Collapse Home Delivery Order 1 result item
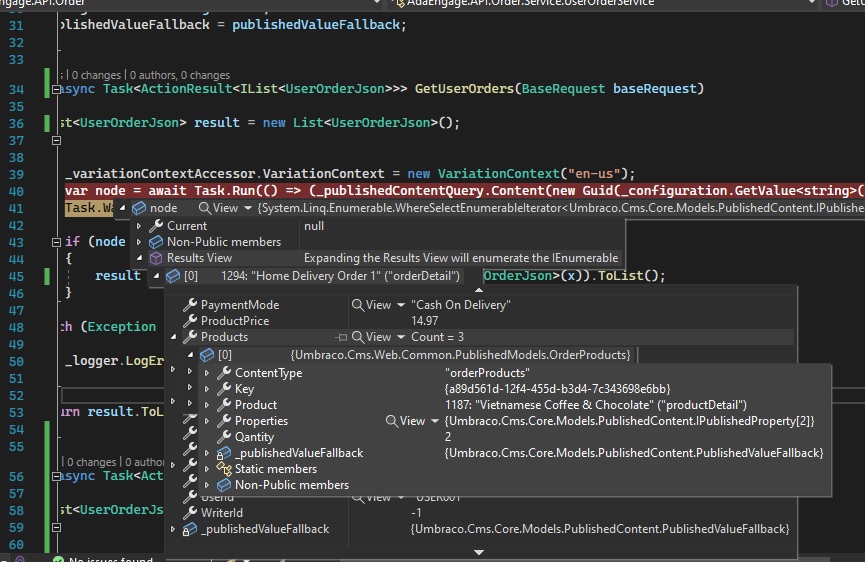 pos(156,276)
